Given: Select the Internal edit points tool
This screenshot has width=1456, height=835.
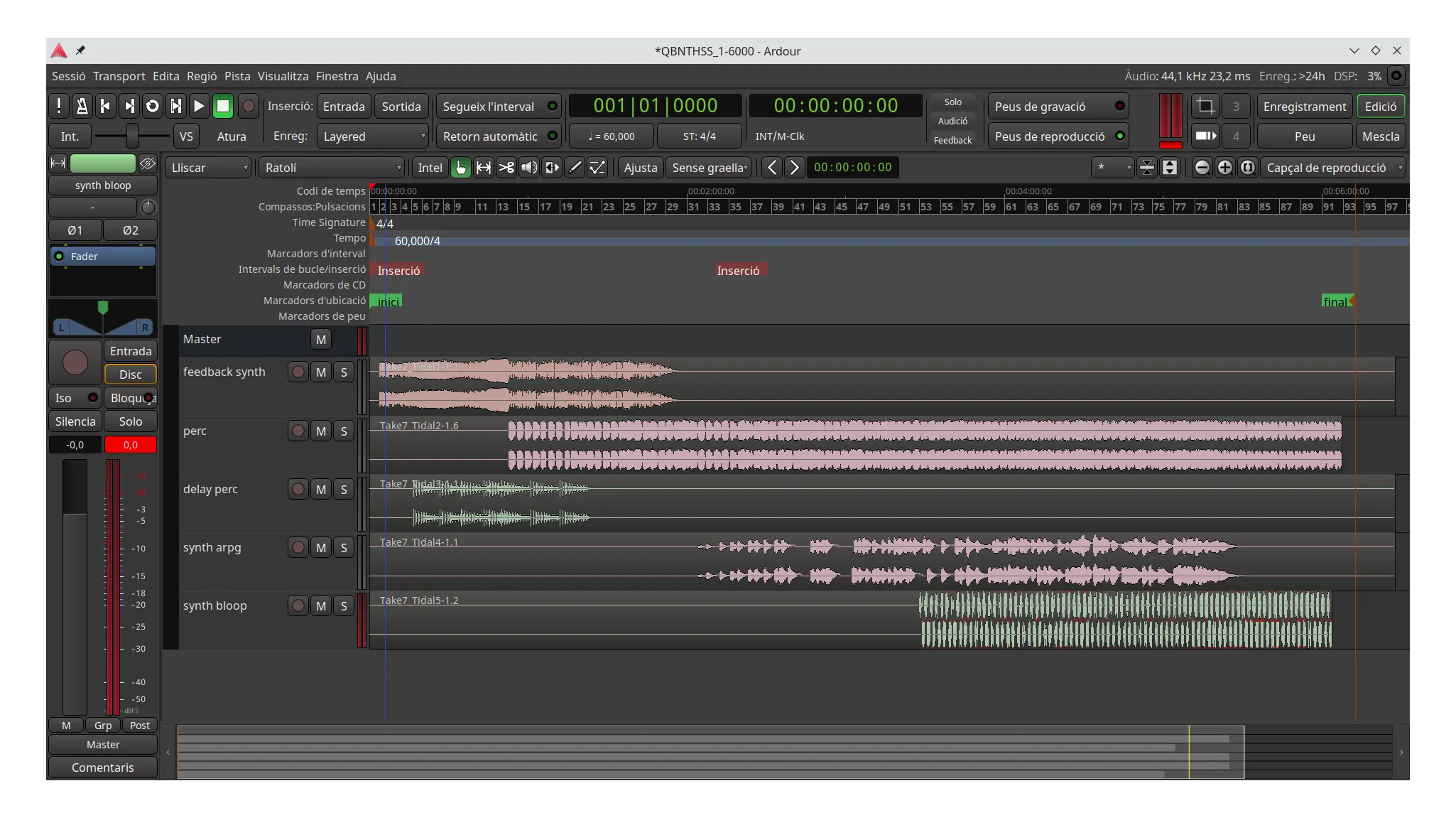Looking at the screenshot, I should (x=597, y=168).
